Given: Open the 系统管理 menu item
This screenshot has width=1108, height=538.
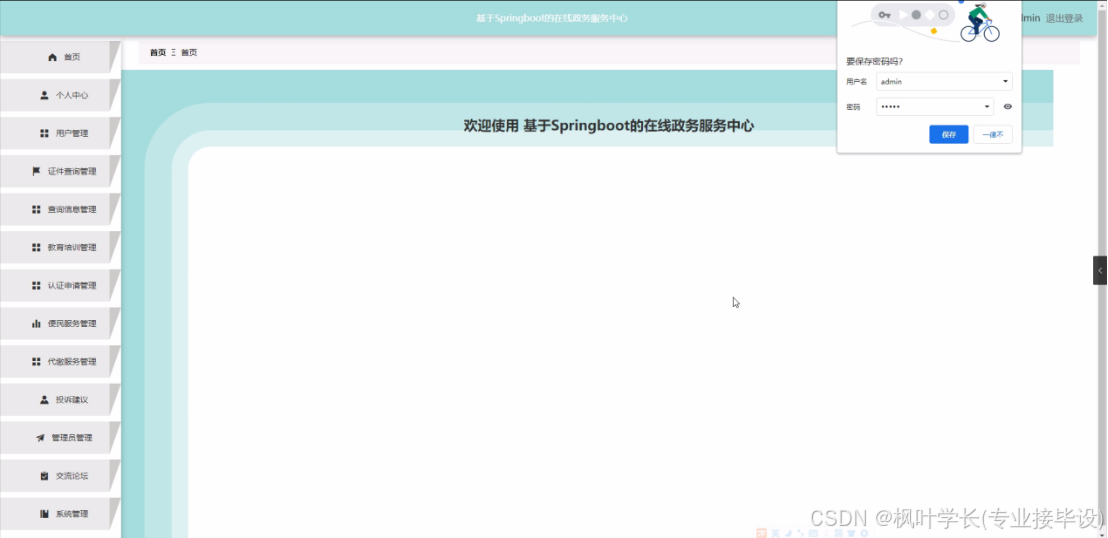Looking at the screenshot, I should click(x=60, y=514).
